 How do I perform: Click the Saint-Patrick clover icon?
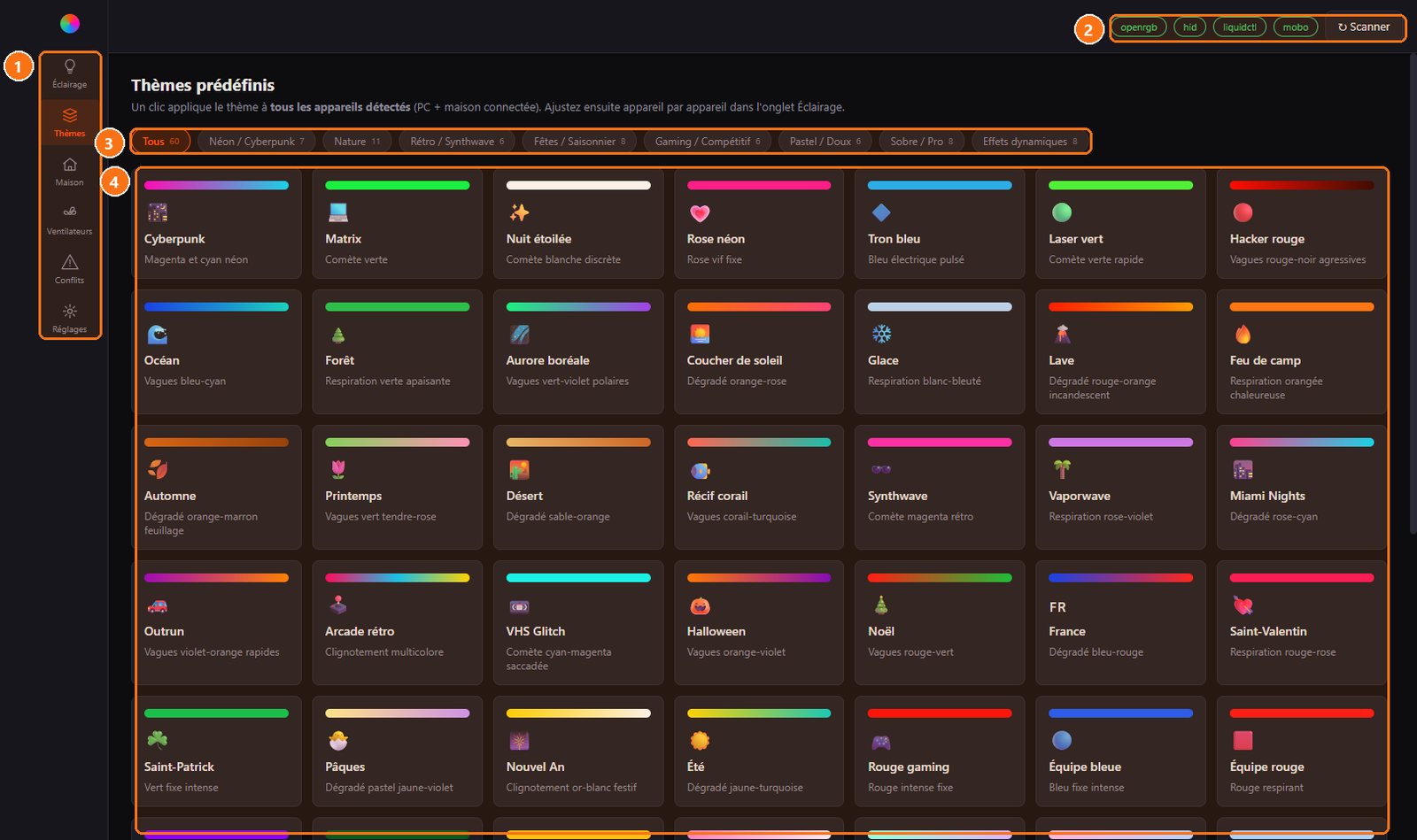click(x=158, y=740)
